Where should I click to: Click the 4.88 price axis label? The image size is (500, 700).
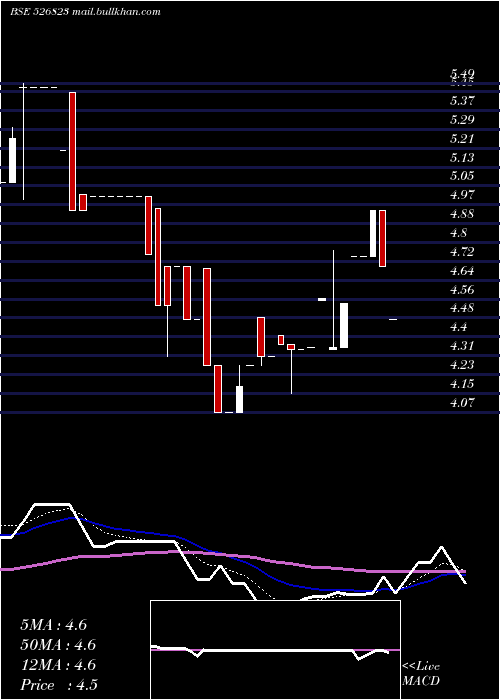click(x=462, y=214)
